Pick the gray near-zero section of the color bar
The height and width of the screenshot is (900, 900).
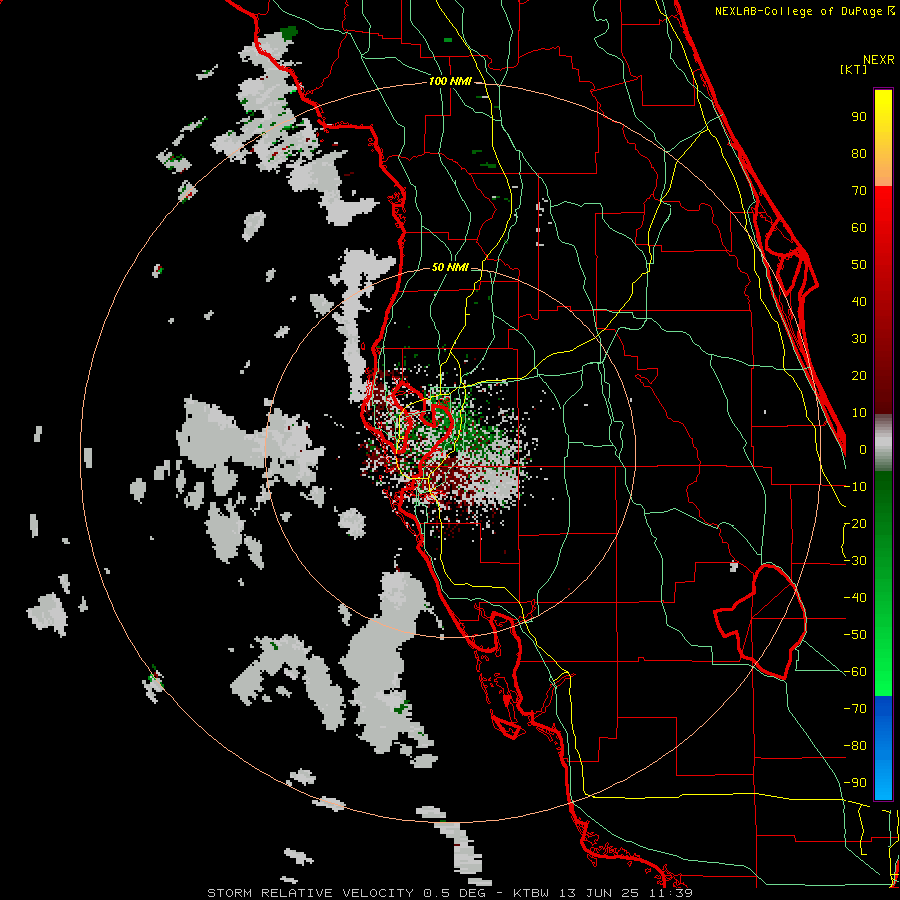tap(883, 443)
